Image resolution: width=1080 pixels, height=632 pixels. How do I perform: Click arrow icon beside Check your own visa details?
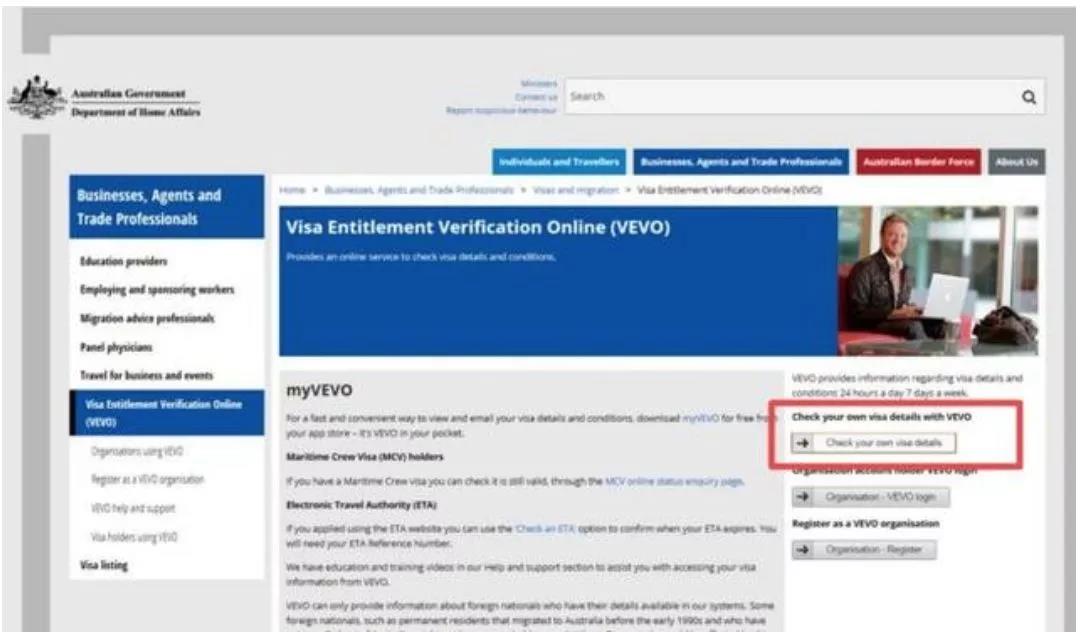(802, 442)
